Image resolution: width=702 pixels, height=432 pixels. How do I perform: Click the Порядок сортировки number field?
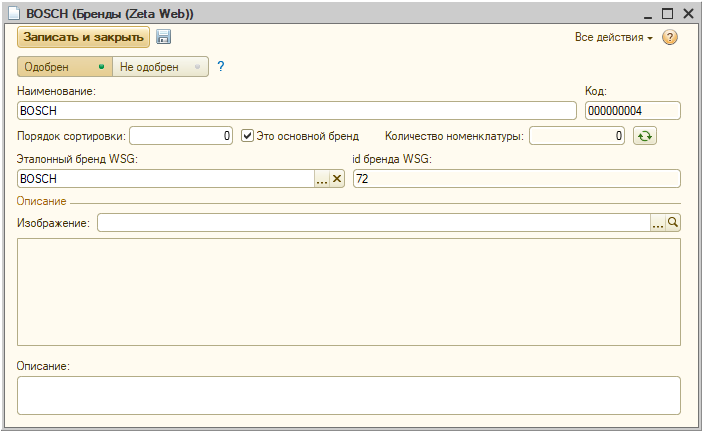(x=181, y=136)
